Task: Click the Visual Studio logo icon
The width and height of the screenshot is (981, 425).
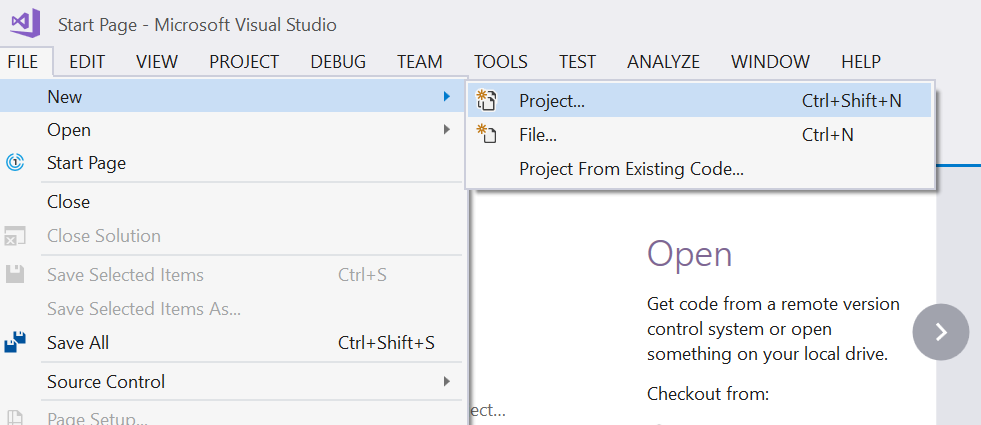Action: pos(25,23)
